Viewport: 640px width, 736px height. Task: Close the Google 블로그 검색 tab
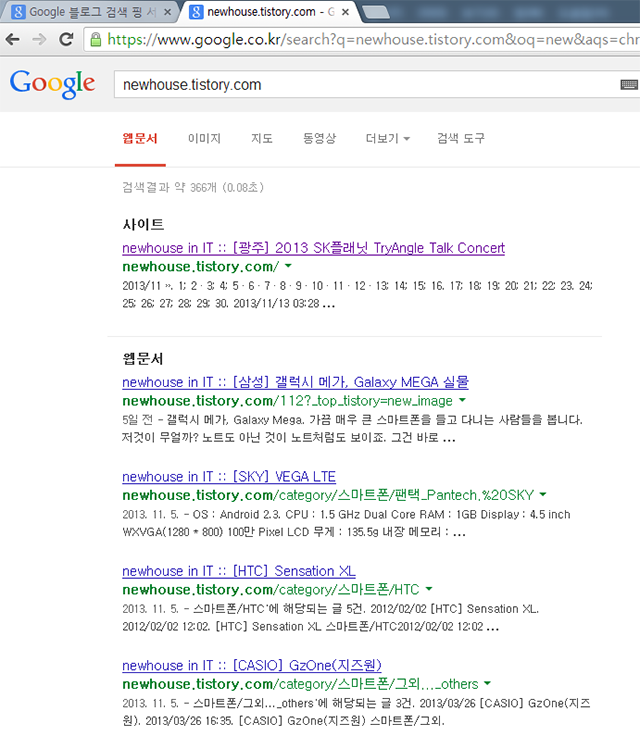[167, 12]
